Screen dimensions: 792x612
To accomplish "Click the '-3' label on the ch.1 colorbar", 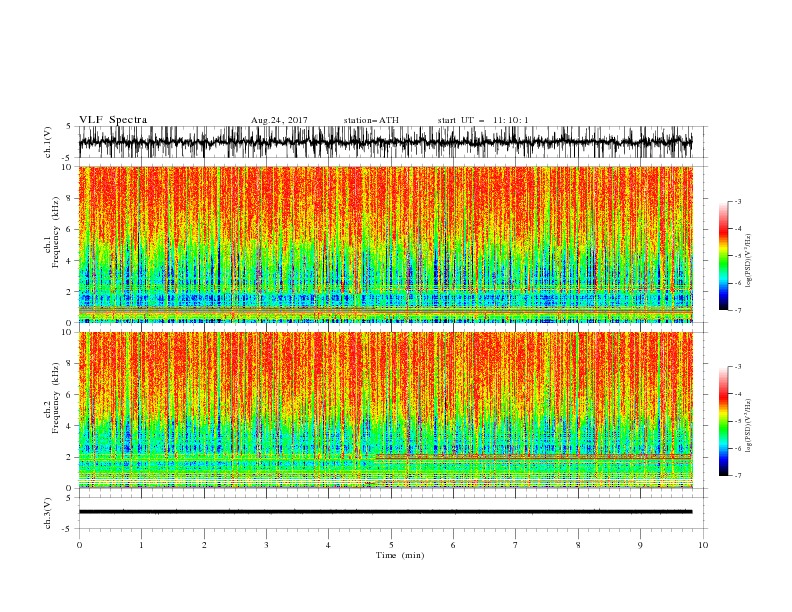I will point(737,201).
